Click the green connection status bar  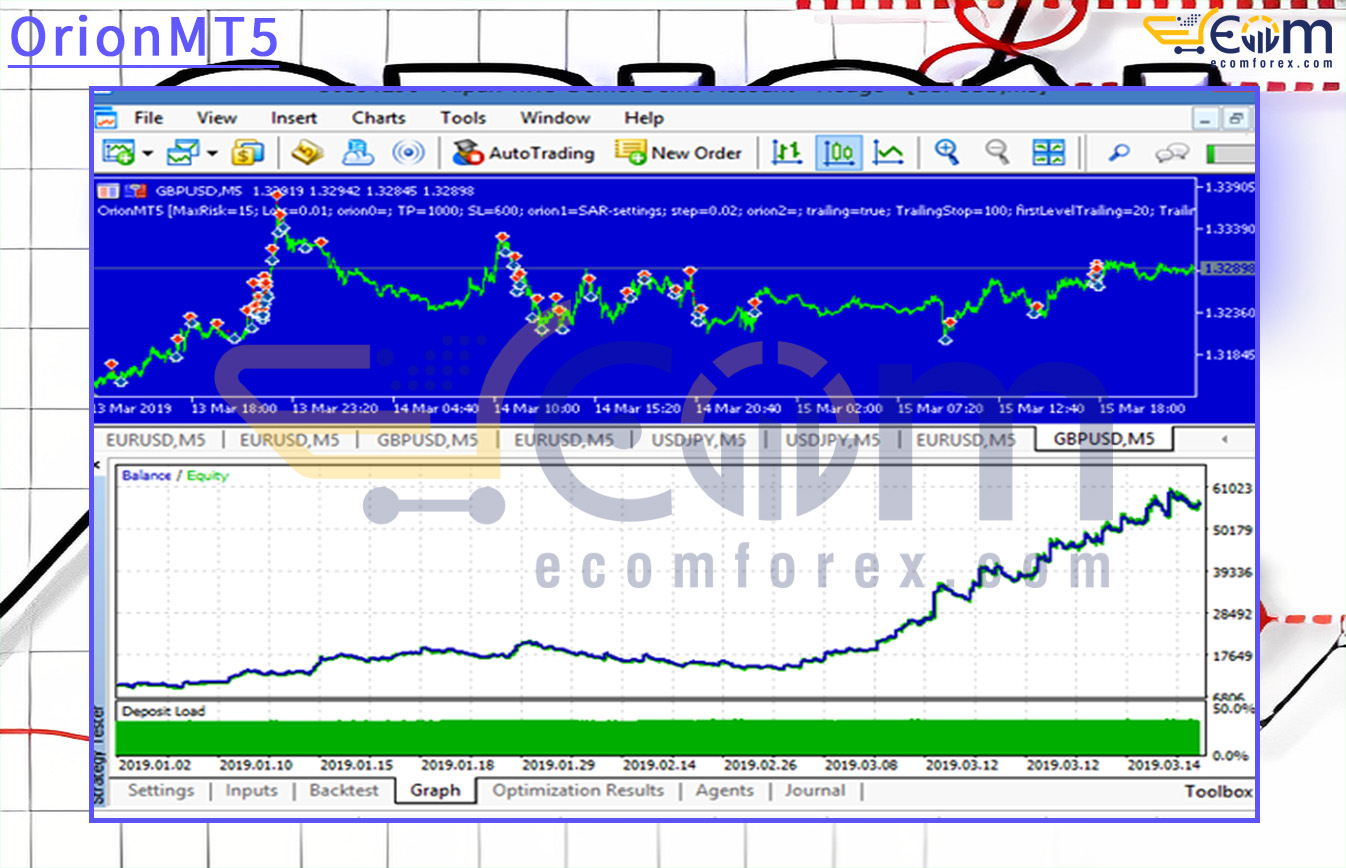pos(1230,154)
